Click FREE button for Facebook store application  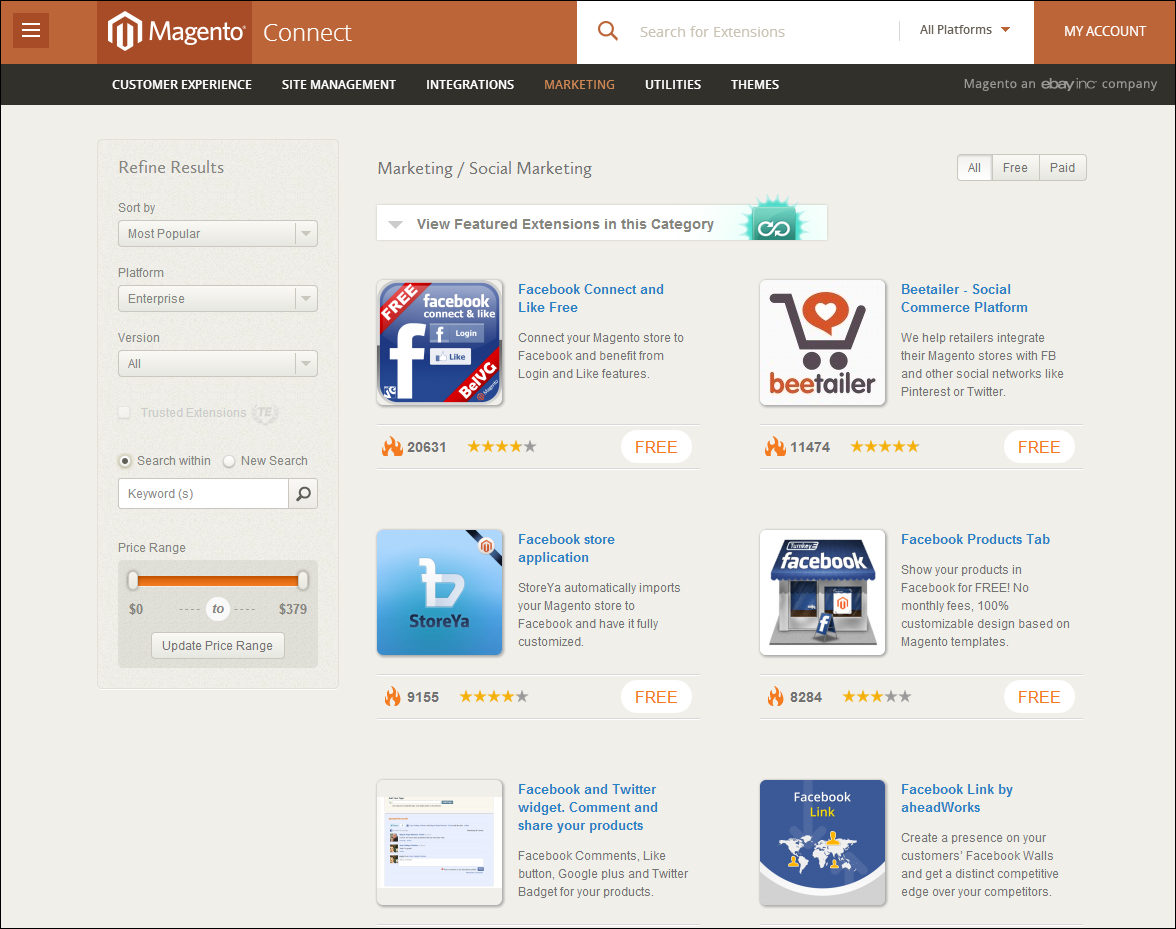656,697
